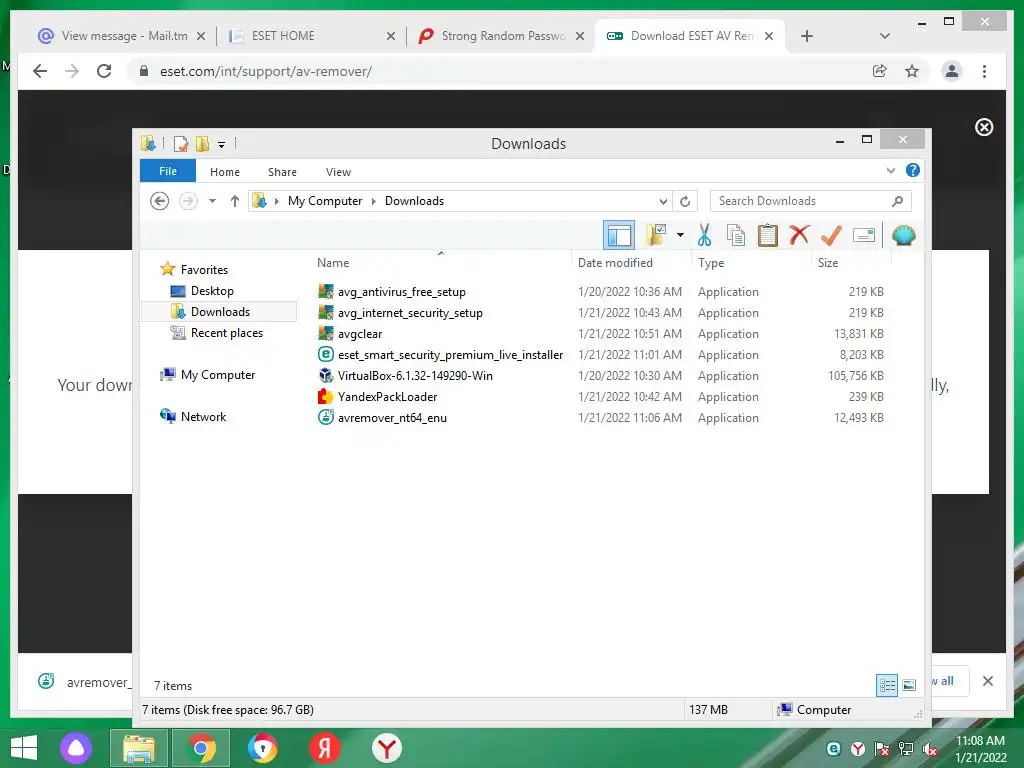Click the Cut scissors icon in Explorer toolbar
The image size is (1024, 768).
coord(704,235)
